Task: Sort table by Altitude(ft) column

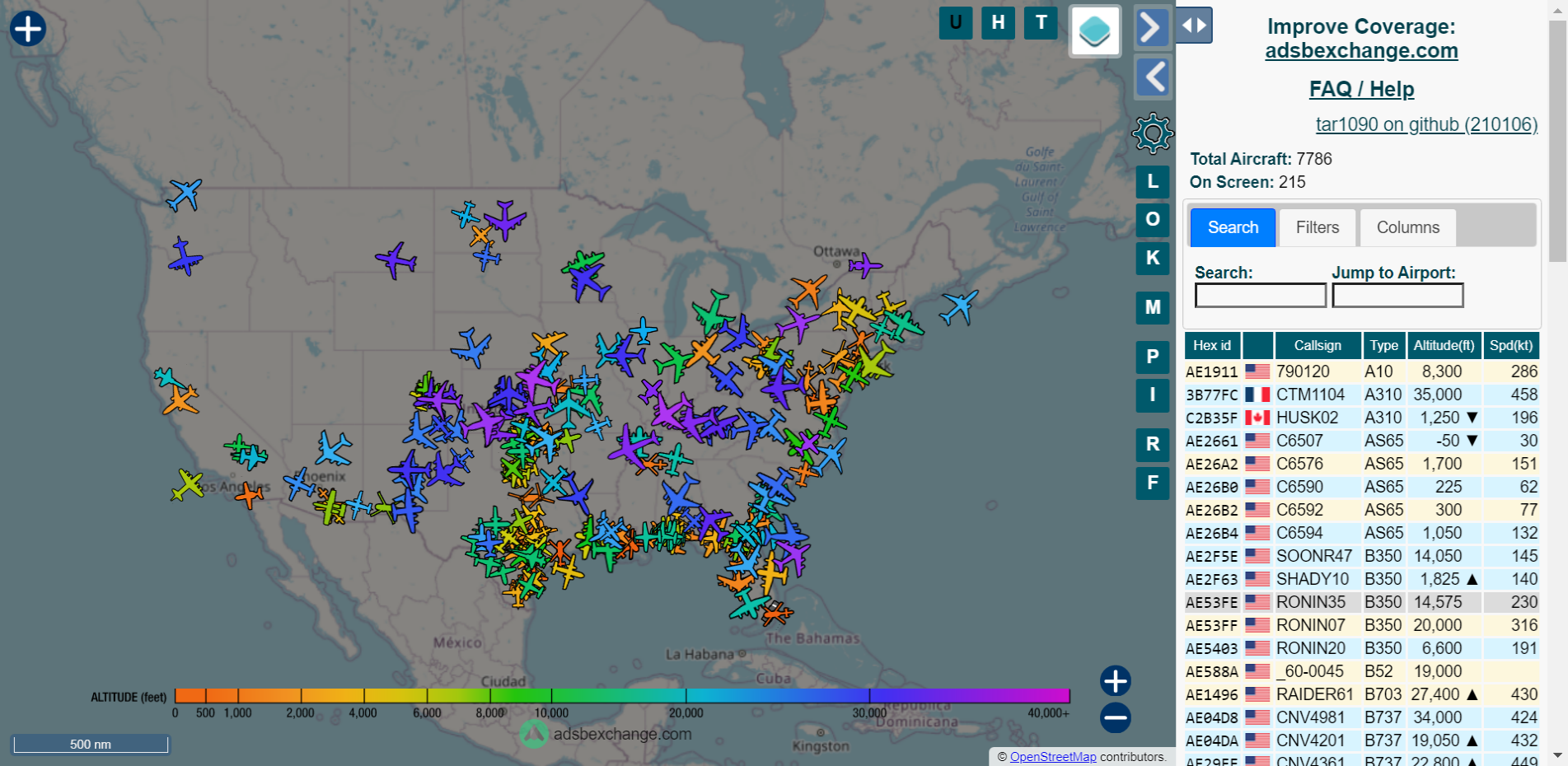Action: coord(1444,346)
